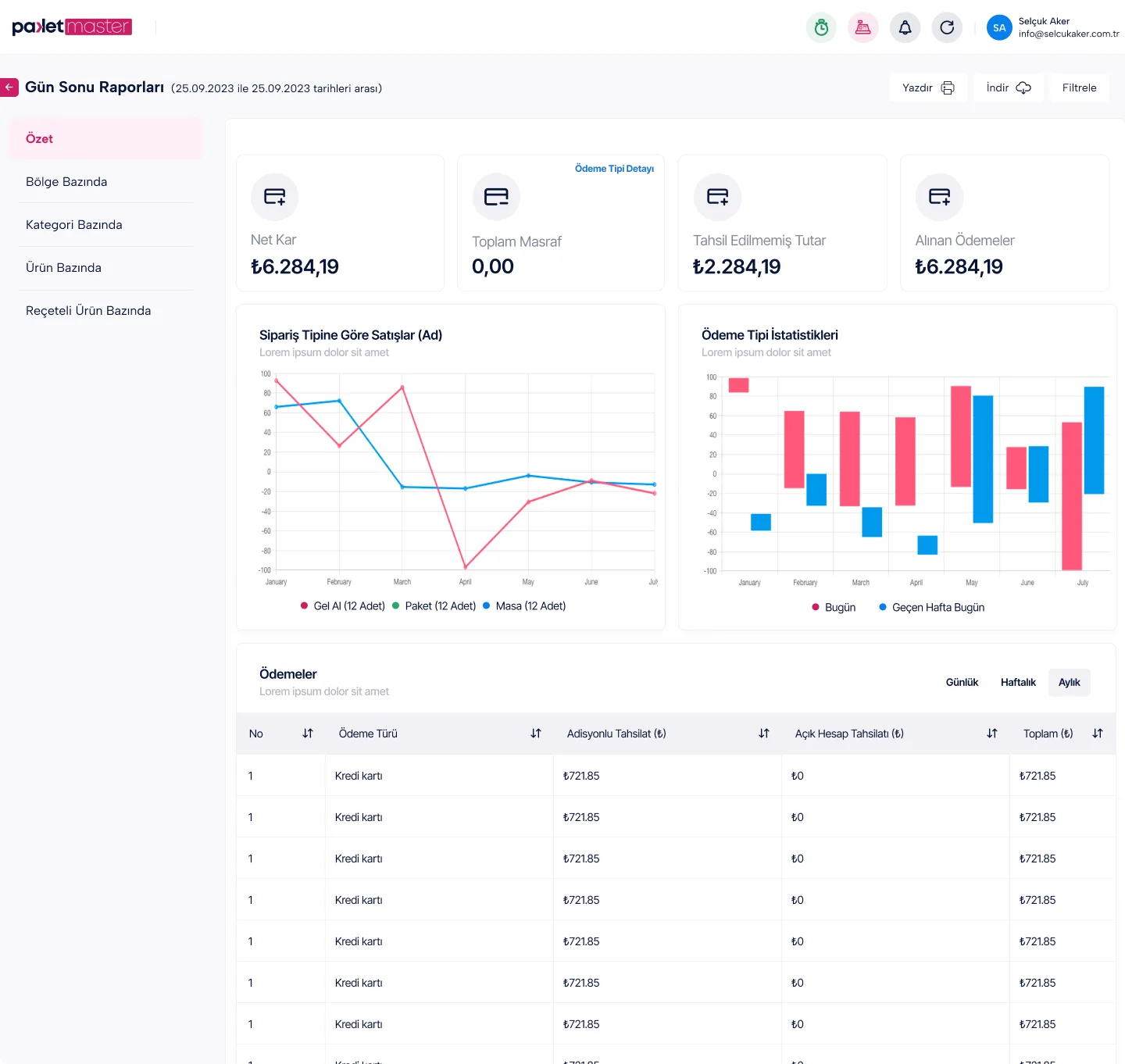The height and width of the screenshot is (1064, 1125).
Task: Click the Net Kar card icon
Action: point(274,197)
